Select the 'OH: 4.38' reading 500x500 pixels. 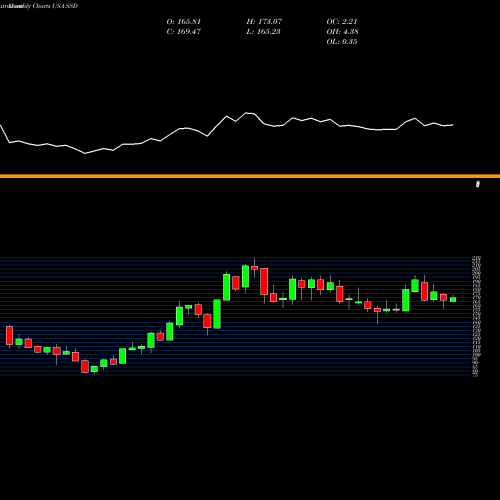pos(342,32)
